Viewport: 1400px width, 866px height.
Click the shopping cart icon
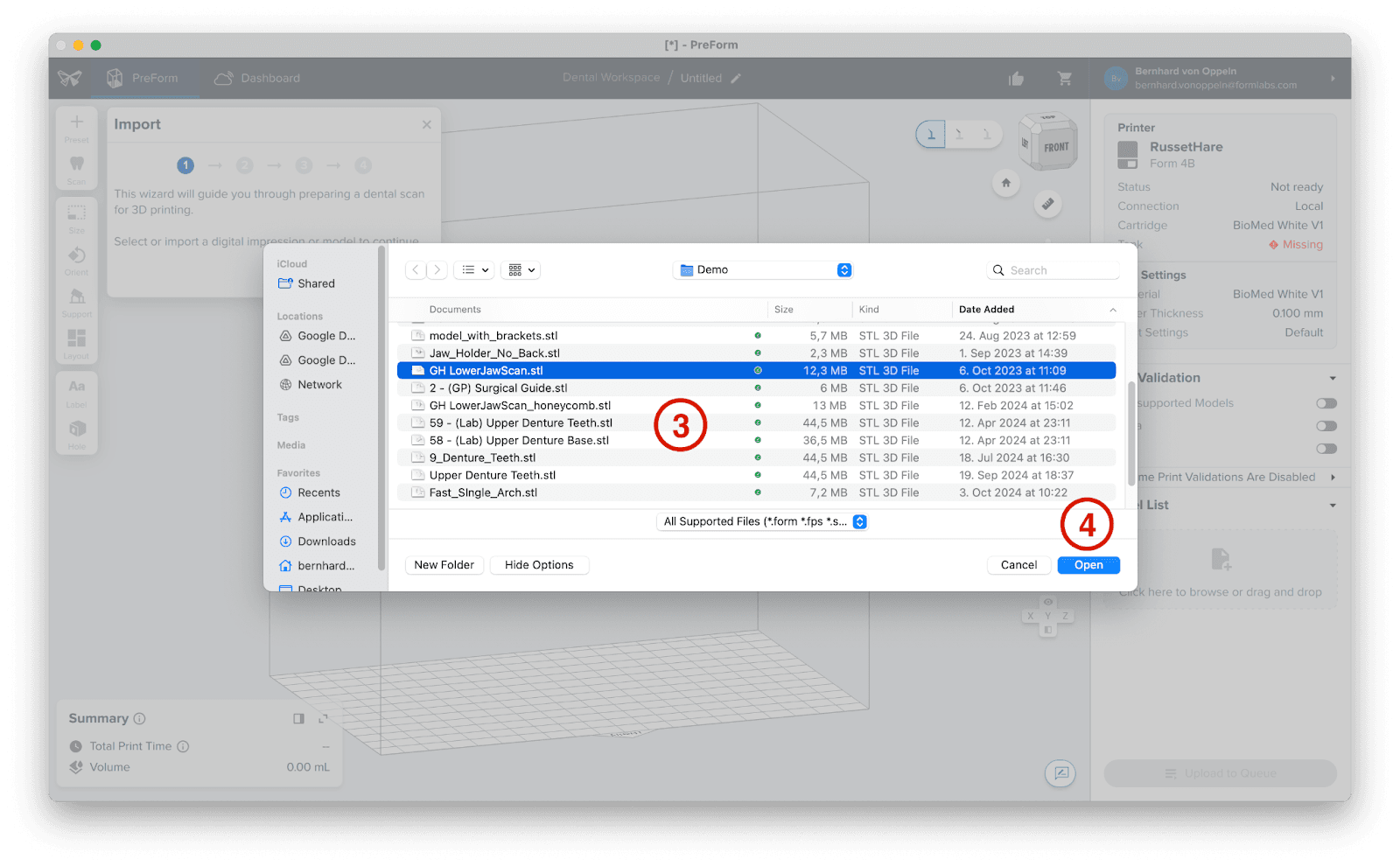coord(1065,79)
